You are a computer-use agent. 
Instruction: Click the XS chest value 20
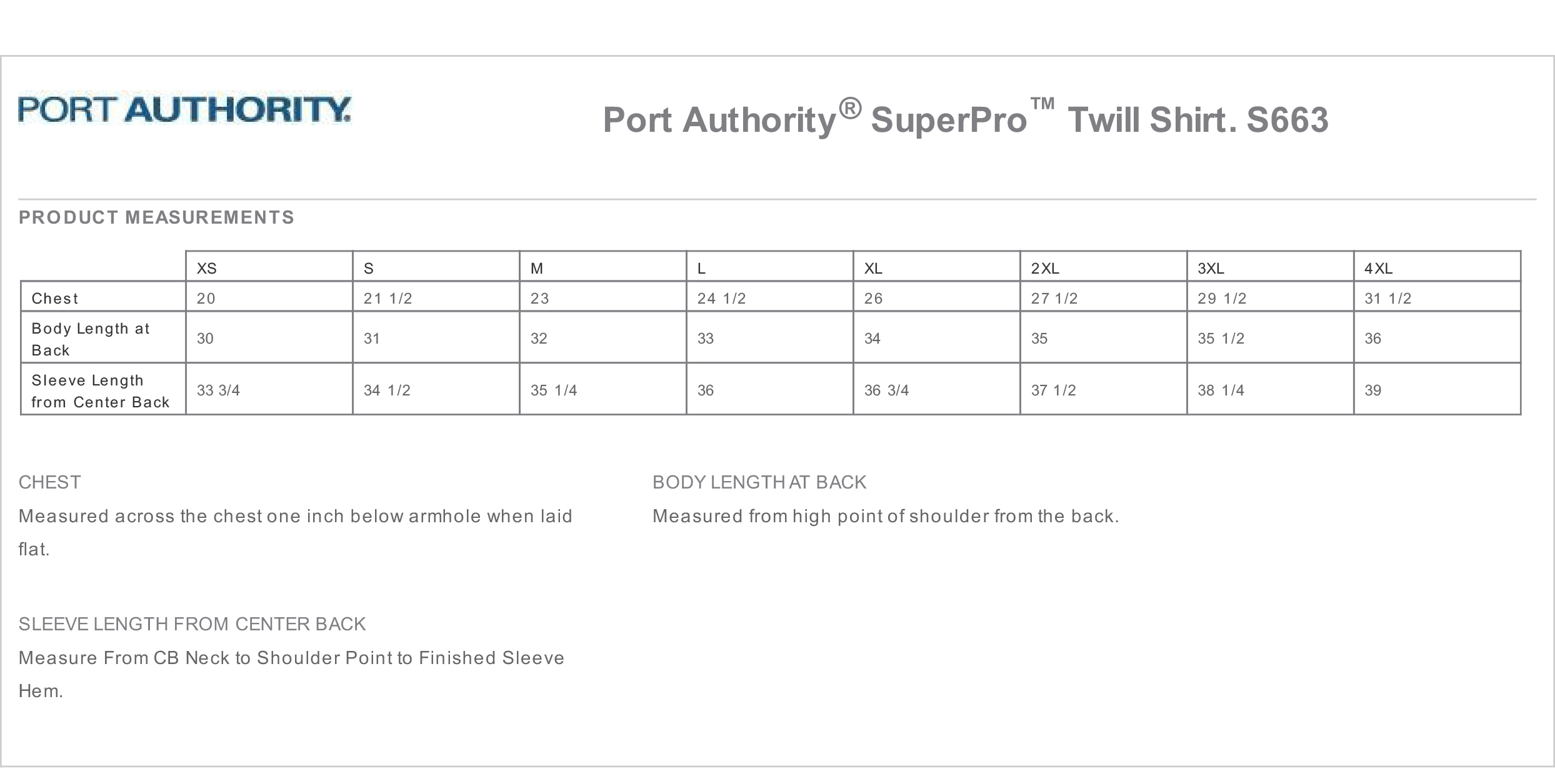[206, 299]
